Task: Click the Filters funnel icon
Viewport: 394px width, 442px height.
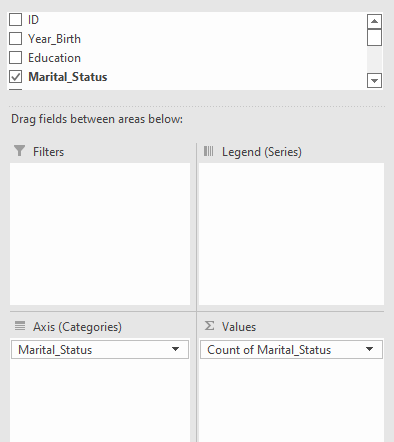Action: coord(20,151)
